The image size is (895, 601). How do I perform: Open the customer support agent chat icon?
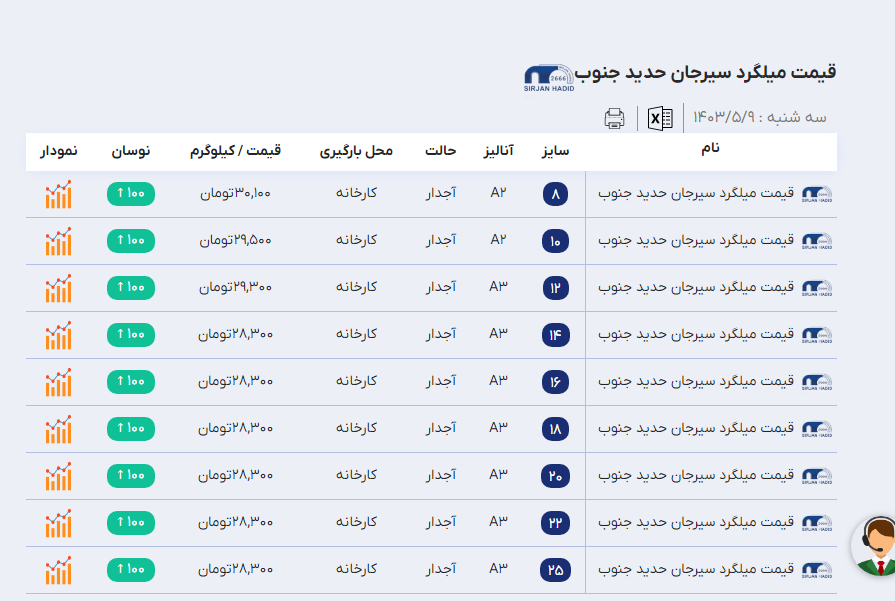point(874,546)
